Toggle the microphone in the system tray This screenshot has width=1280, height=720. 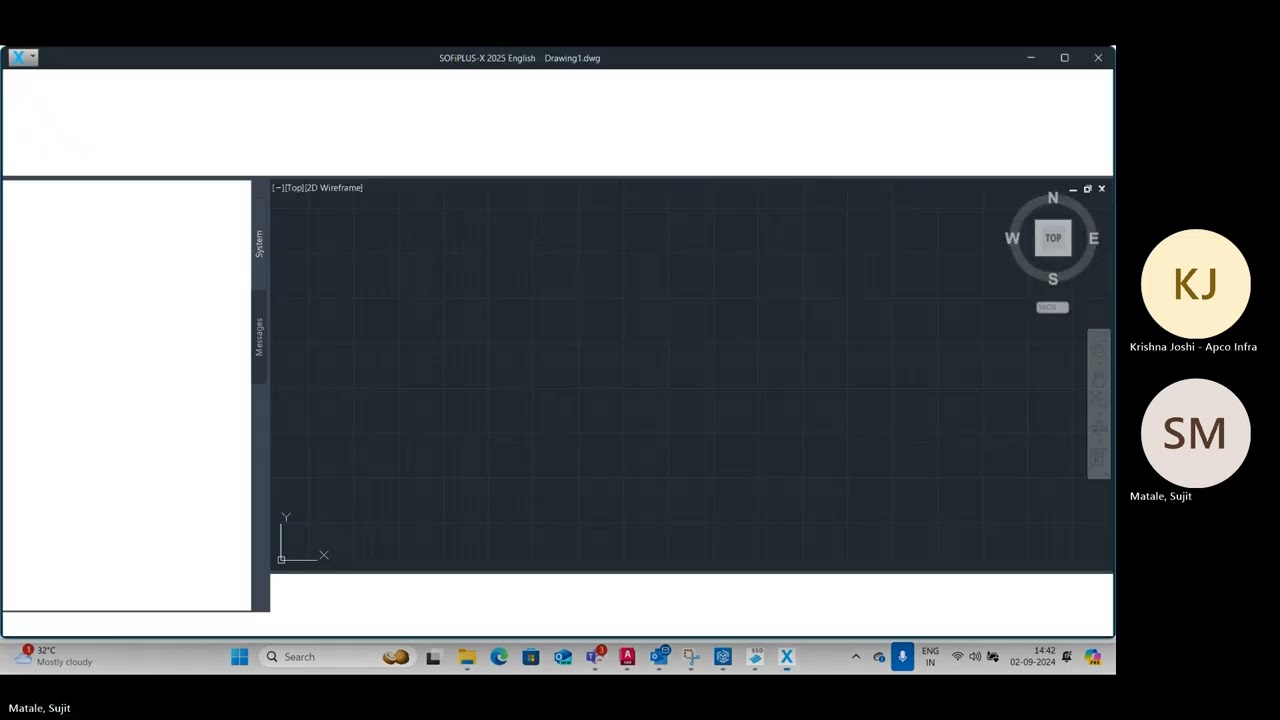coord(902,657)
